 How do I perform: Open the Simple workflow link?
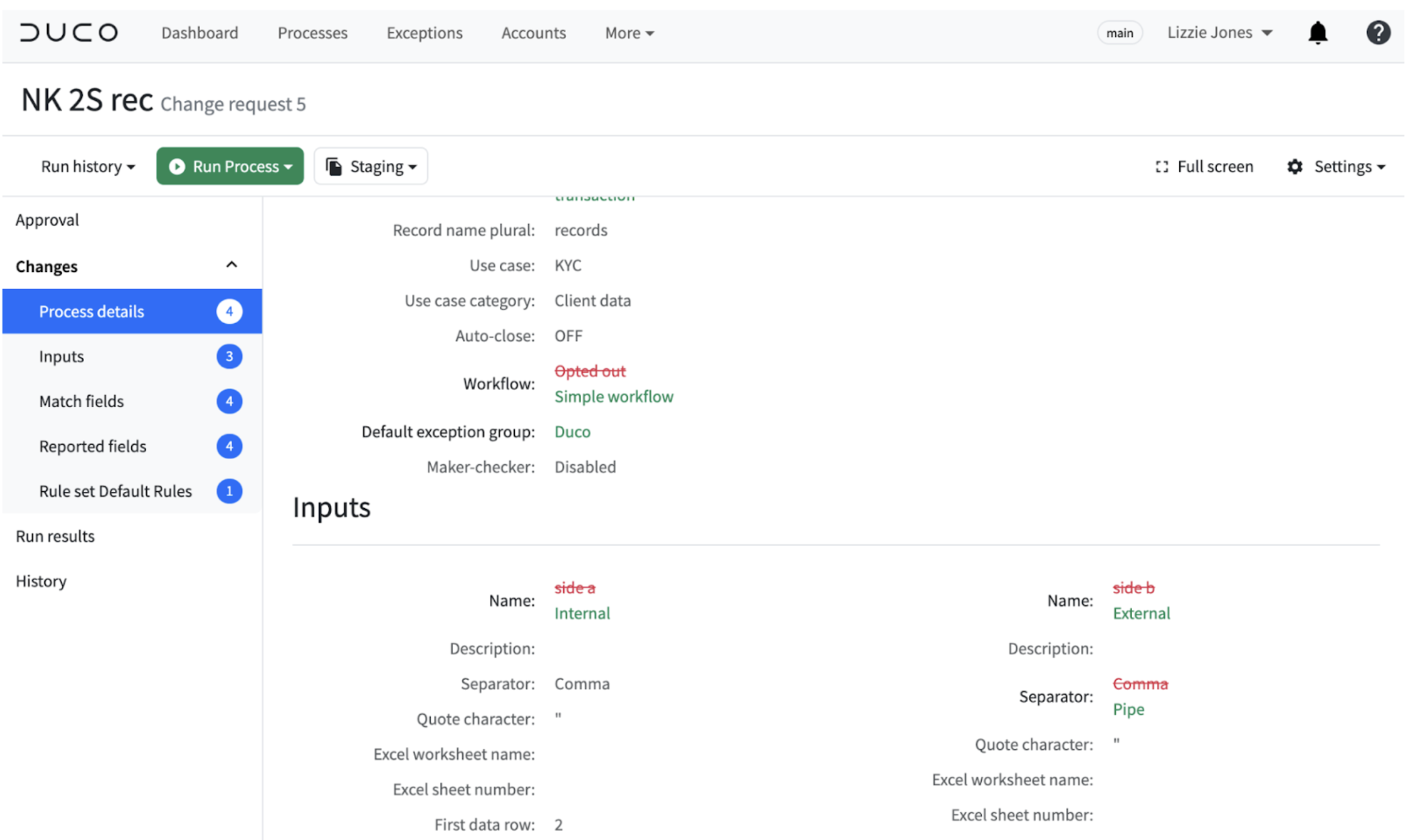(613, 396)
